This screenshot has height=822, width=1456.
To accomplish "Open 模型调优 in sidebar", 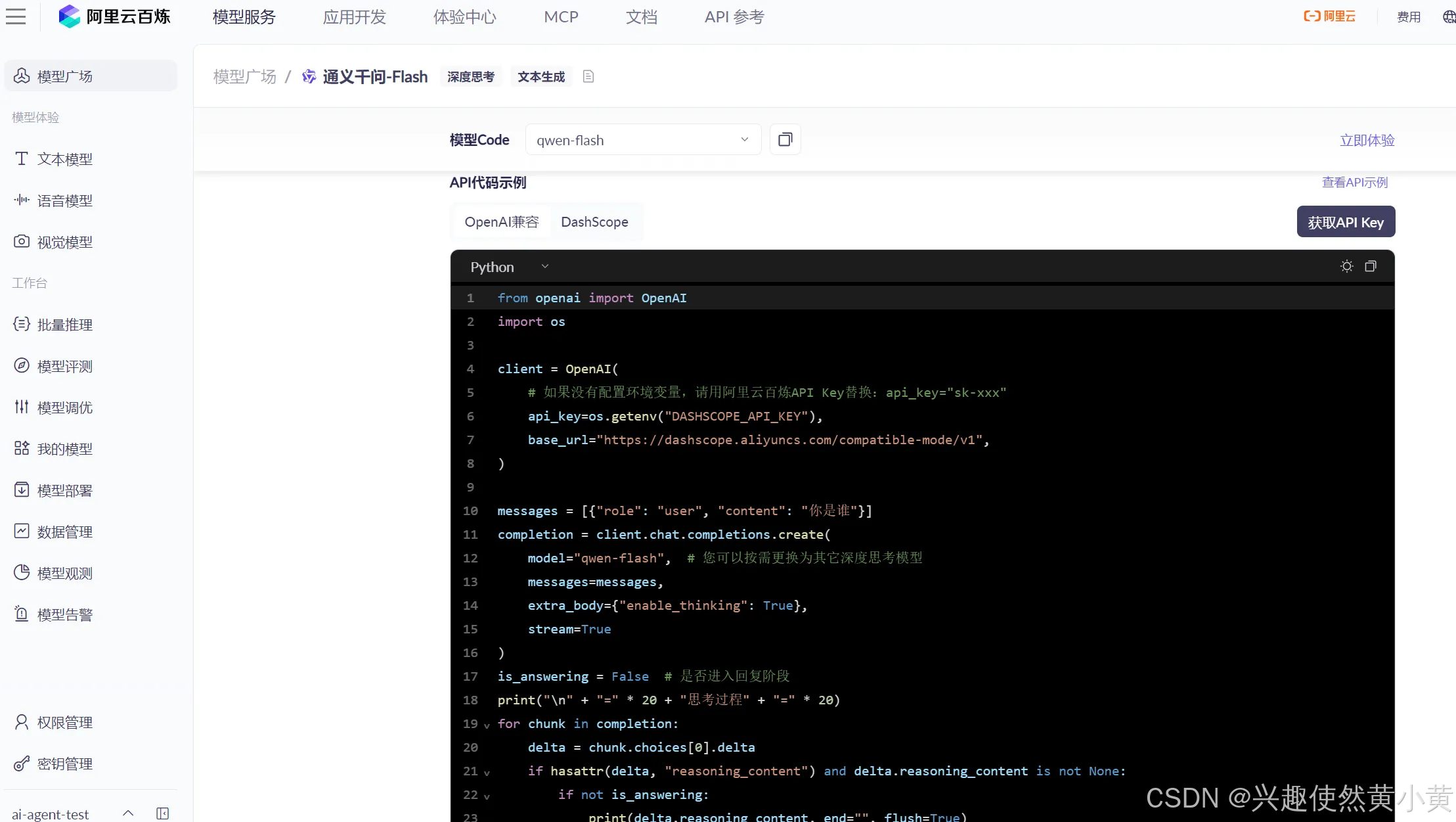I will (x=91, y=407).
